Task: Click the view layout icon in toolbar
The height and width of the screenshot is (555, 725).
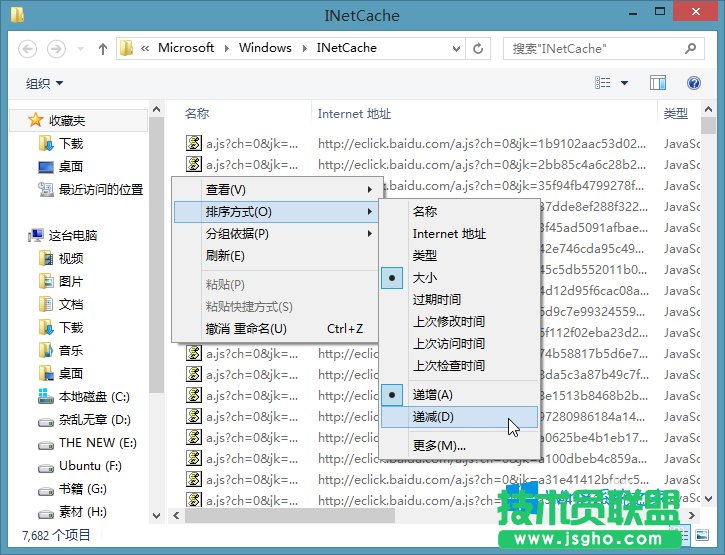Action: [x=602, y=83]
